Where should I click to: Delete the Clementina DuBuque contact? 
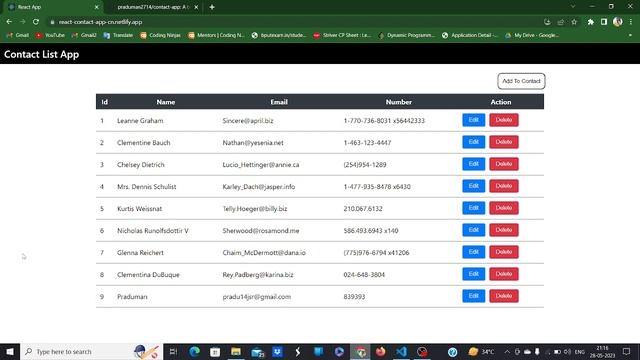tap(504, 274)
